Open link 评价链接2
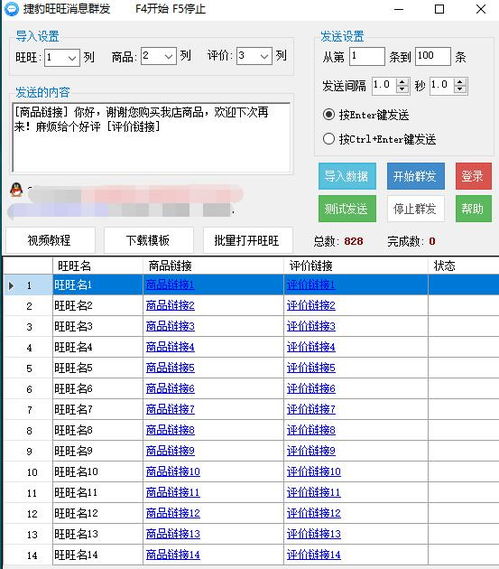This screenshot has height=569, width=499. click(311, 306)
